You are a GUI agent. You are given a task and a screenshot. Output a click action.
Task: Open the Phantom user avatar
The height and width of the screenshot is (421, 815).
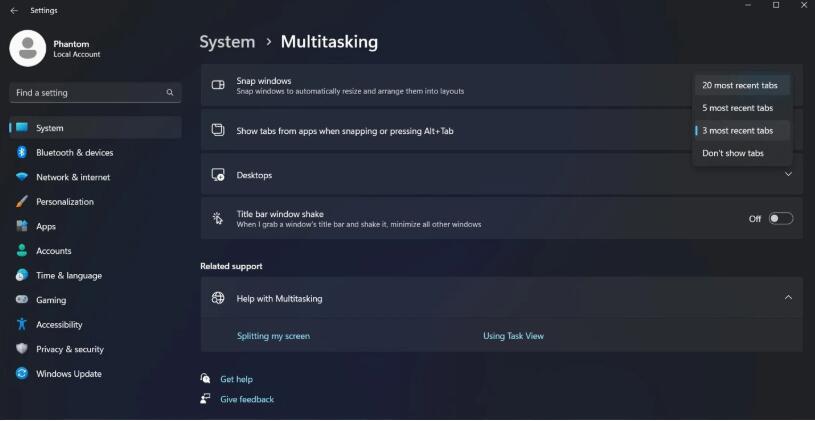point(28,48)
